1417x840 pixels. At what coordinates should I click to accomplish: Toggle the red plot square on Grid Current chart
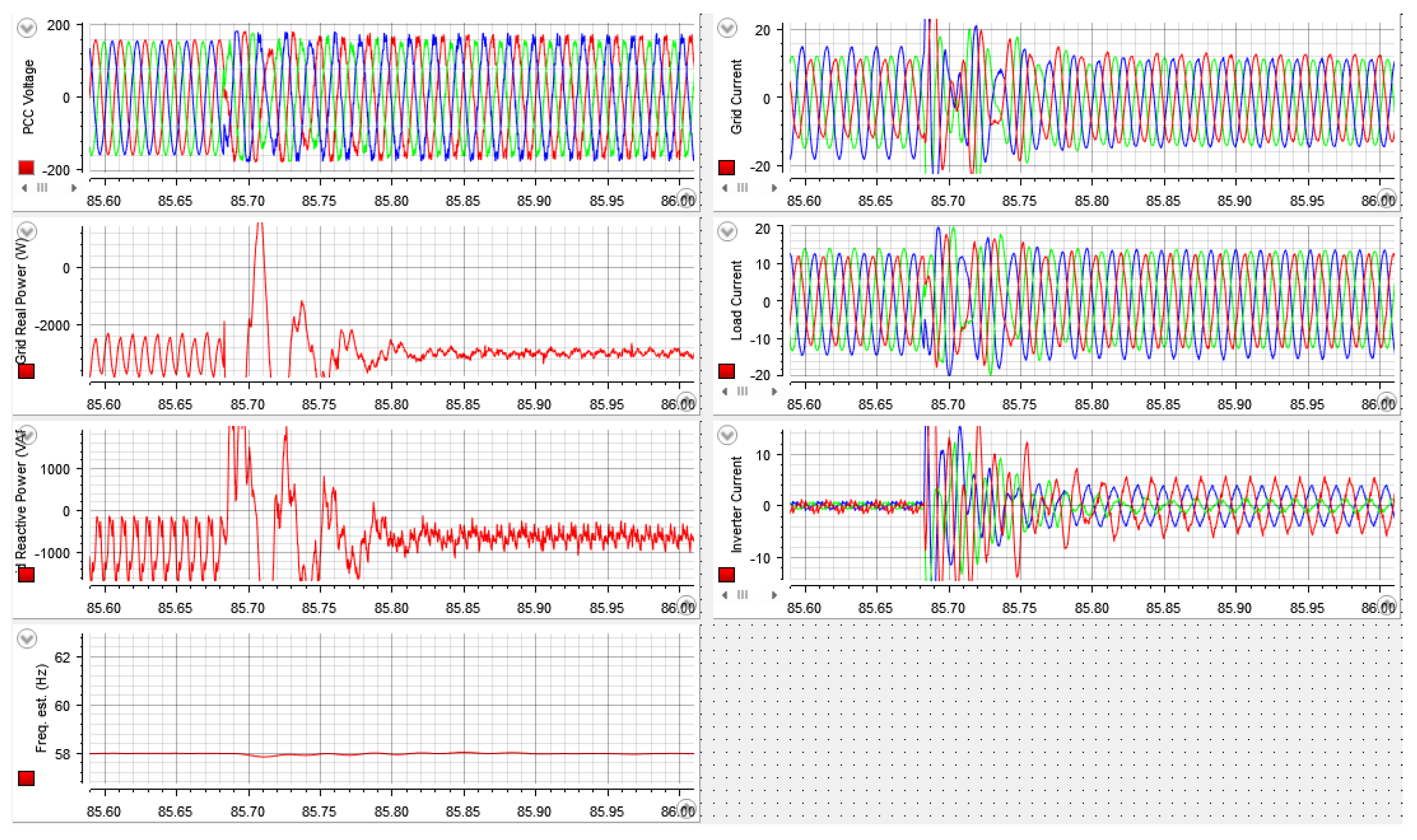click(727, 168)
